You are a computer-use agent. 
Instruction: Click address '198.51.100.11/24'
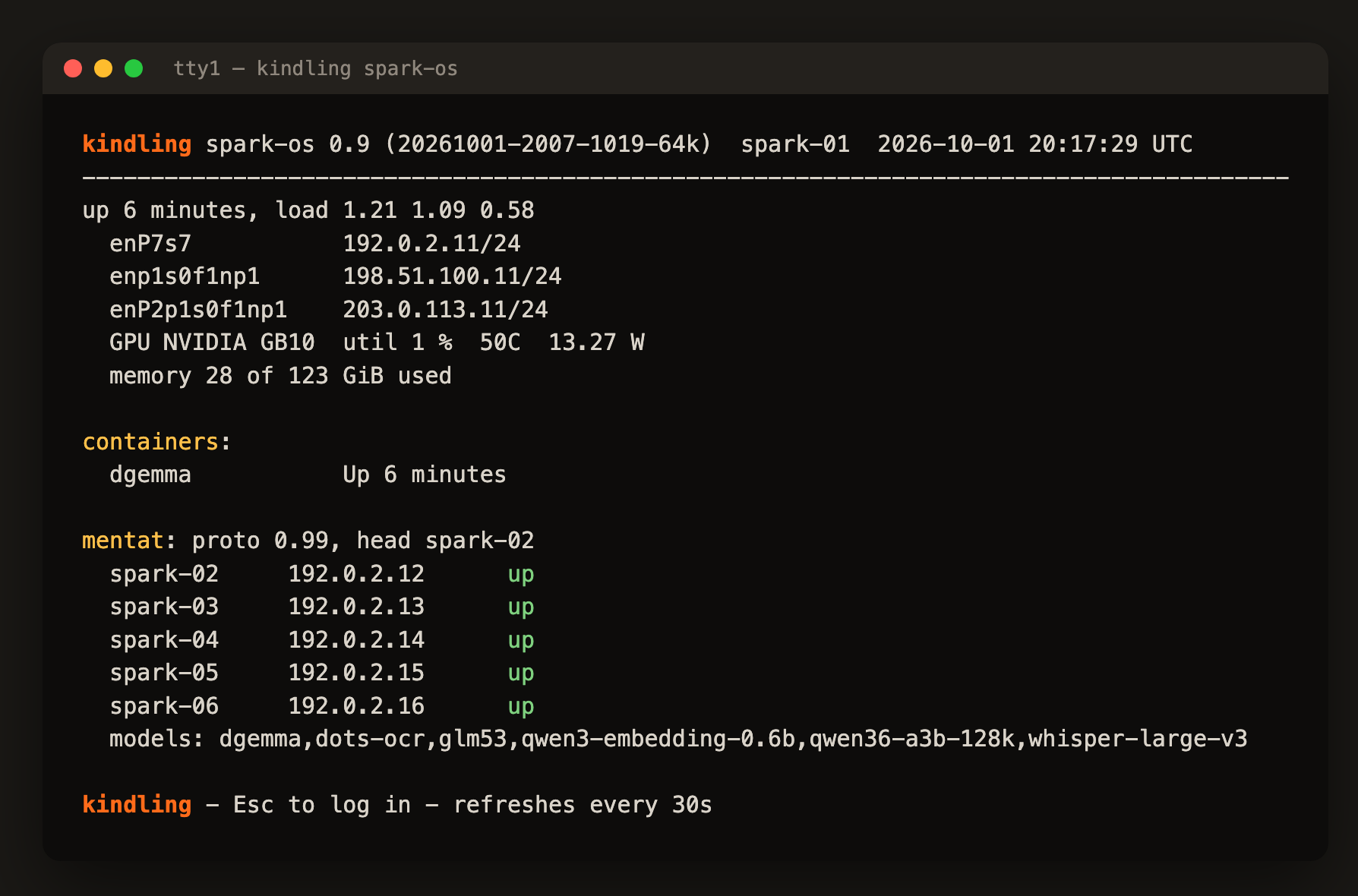(453, 276)
